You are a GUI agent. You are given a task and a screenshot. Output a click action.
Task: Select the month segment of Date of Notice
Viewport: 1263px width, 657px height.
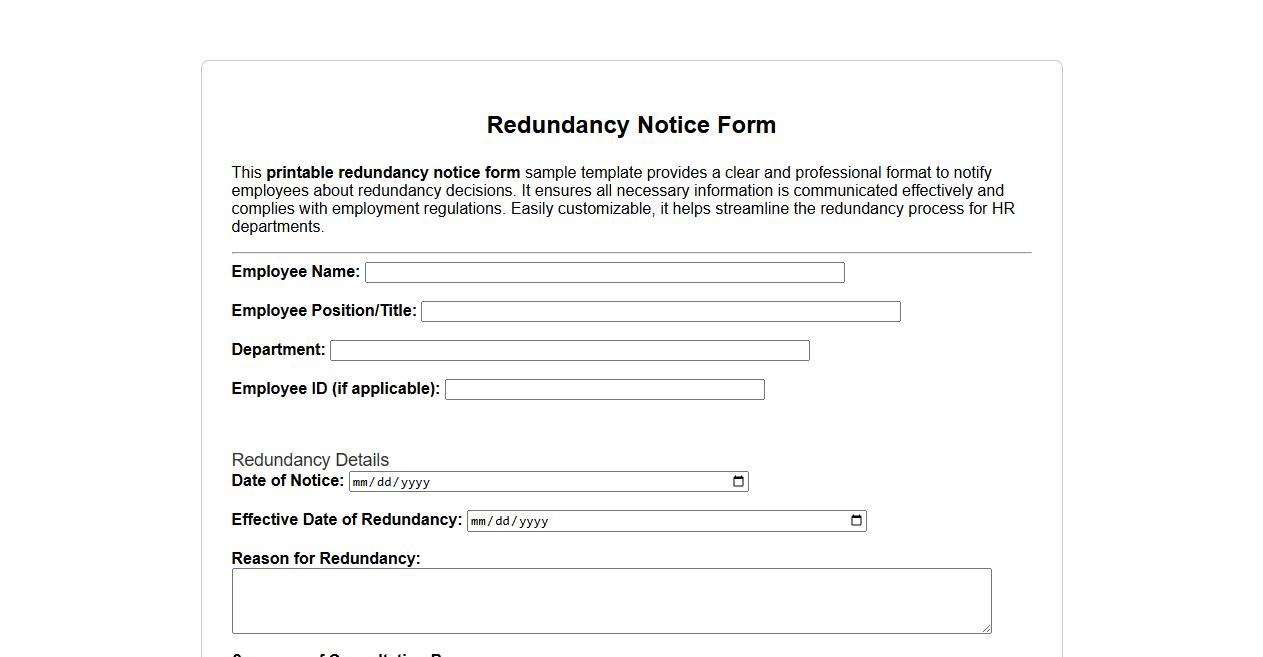pyautogui.click(x=360, y=481)
